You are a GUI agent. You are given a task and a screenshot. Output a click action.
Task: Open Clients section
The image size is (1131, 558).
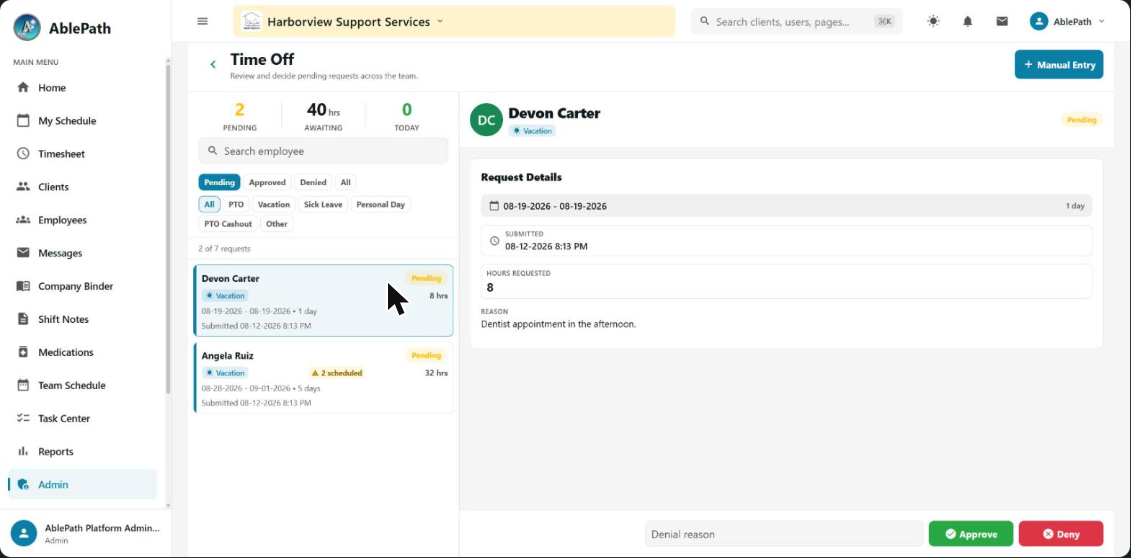point(82,187)
